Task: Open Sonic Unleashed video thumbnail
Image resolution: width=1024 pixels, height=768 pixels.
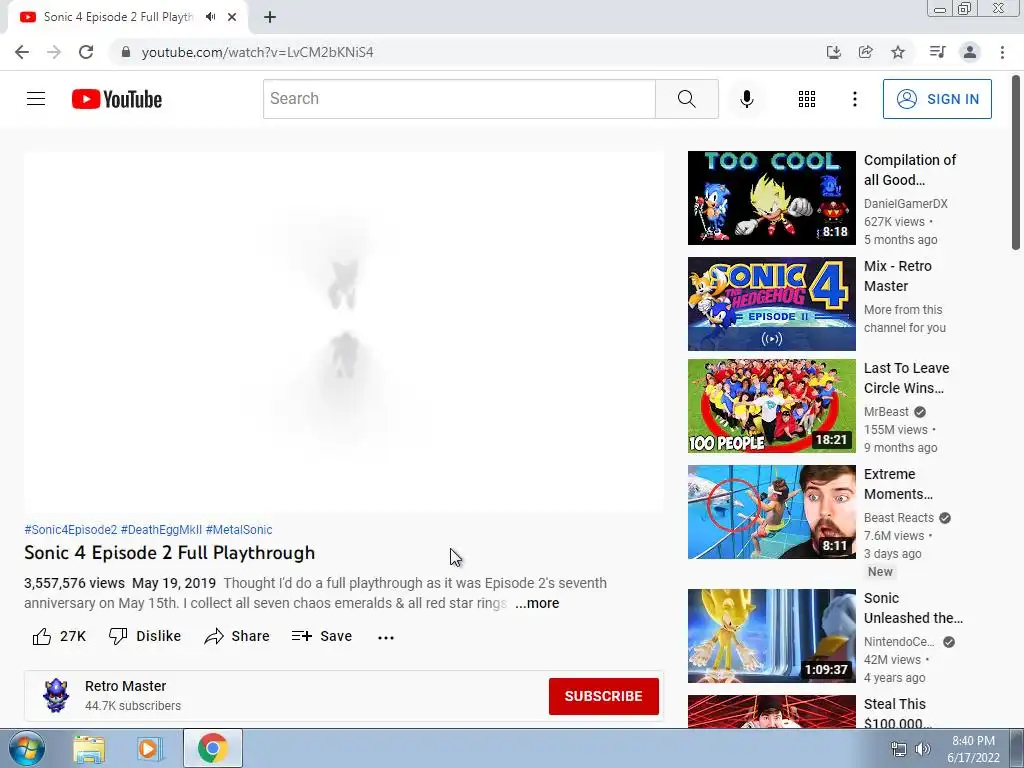Action: (x=771, y=636)
